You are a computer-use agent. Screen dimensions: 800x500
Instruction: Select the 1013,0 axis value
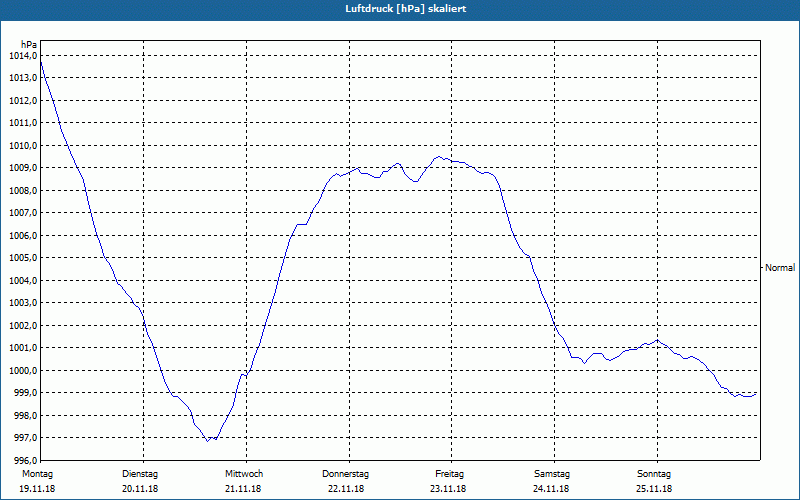(x=23, y=78)
